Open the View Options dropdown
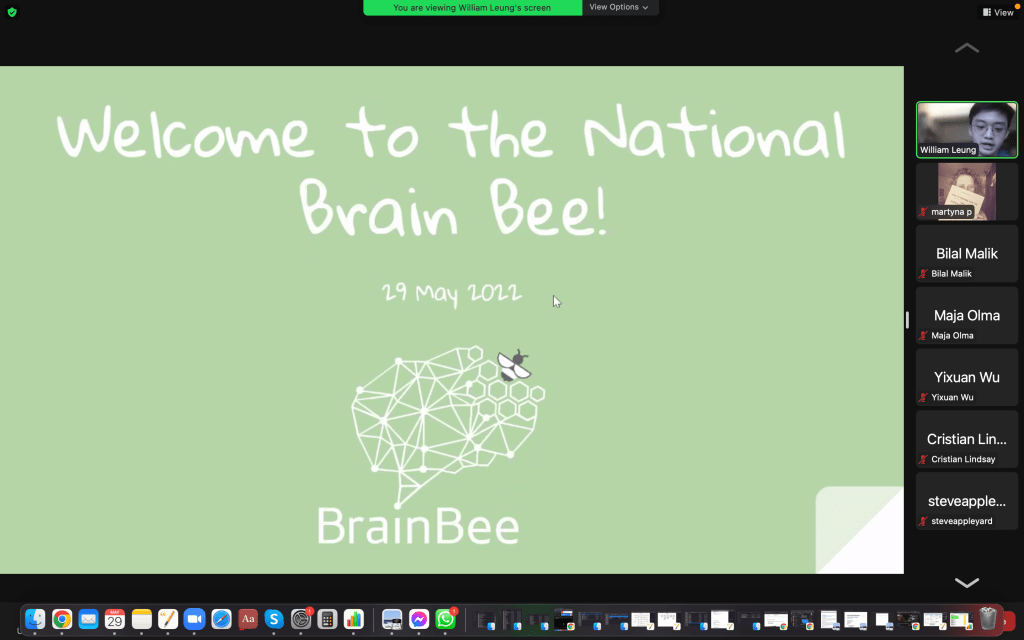 click(618, 7)
